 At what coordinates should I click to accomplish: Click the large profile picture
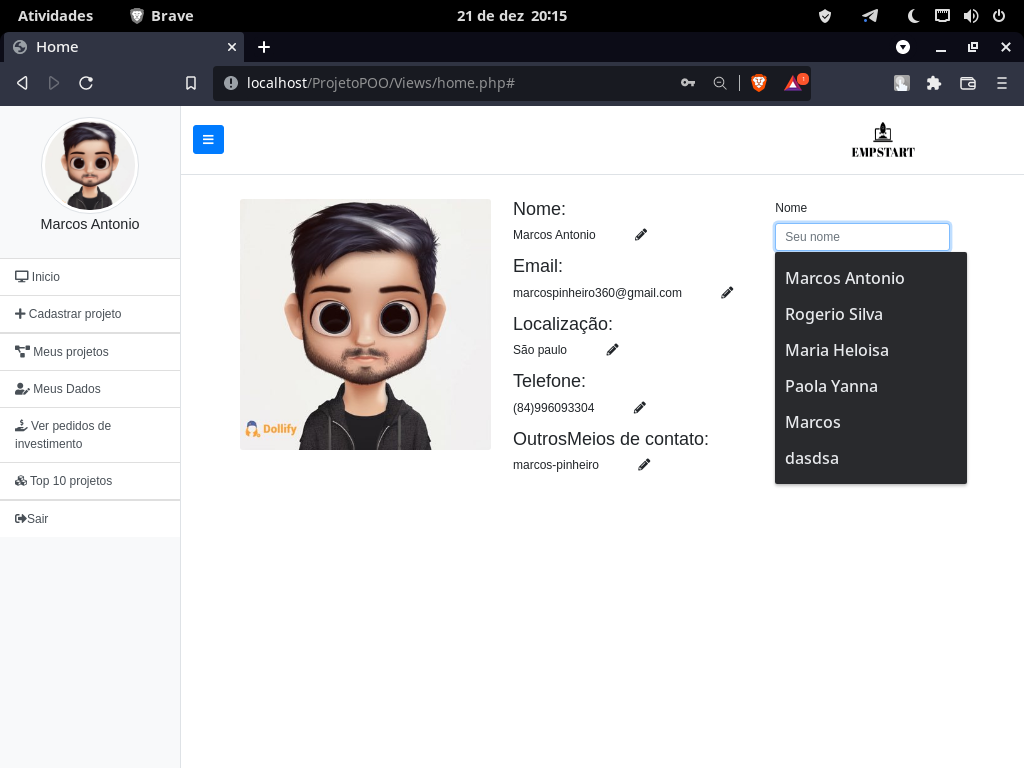[365, 325]
